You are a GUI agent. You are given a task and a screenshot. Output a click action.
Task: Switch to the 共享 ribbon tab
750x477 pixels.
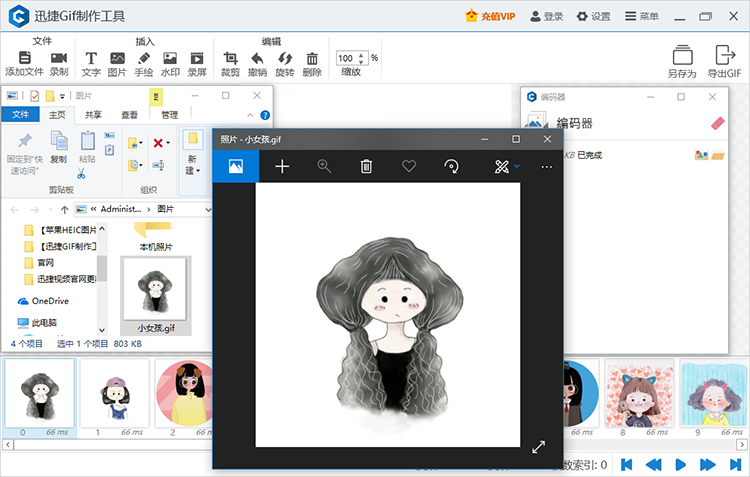(93, 115)
